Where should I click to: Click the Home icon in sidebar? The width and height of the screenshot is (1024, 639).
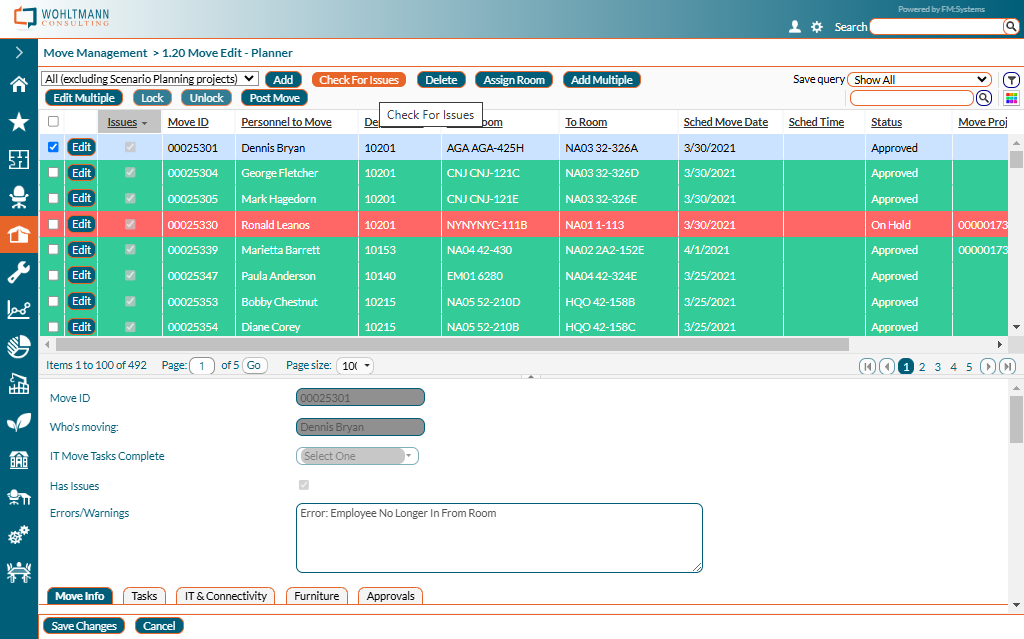[x=18, y=84]
